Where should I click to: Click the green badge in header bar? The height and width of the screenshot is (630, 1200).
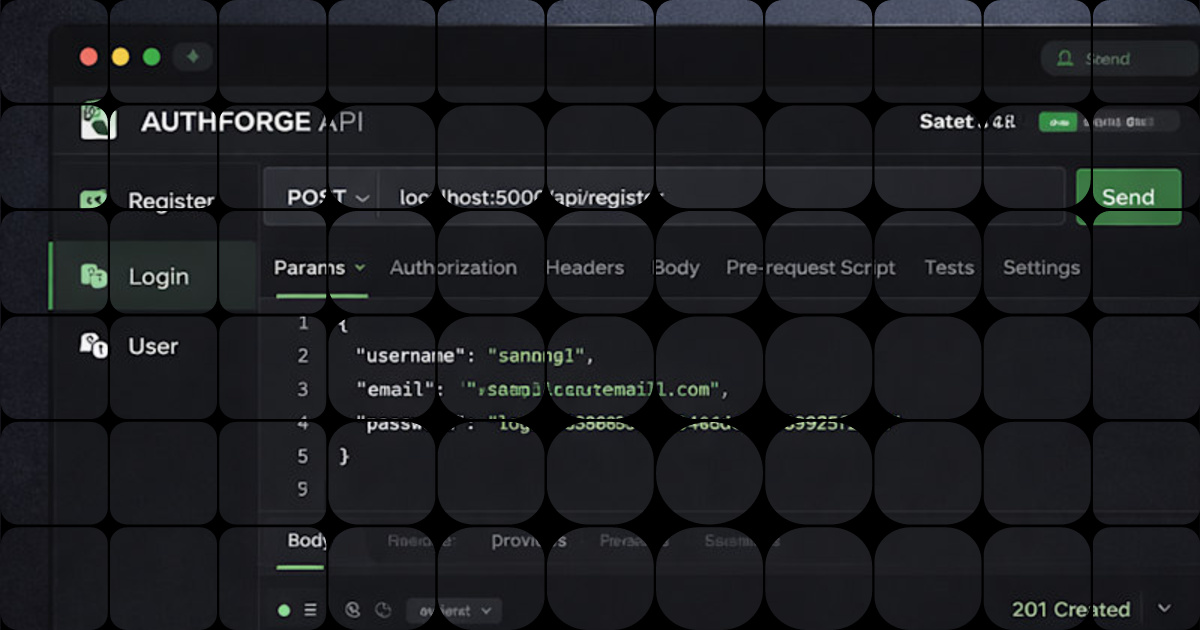(x=1058, y=122)
